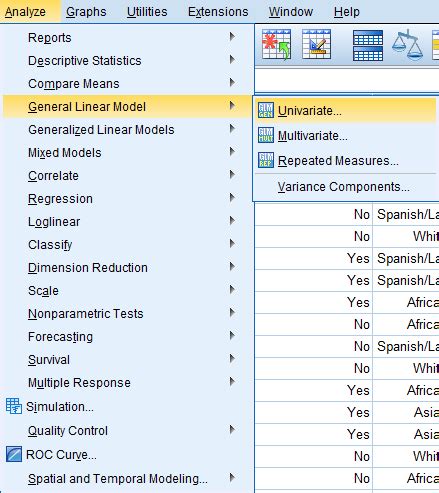Expand the Regression submenu arrow
439x493 pixels.
(232, 198)
